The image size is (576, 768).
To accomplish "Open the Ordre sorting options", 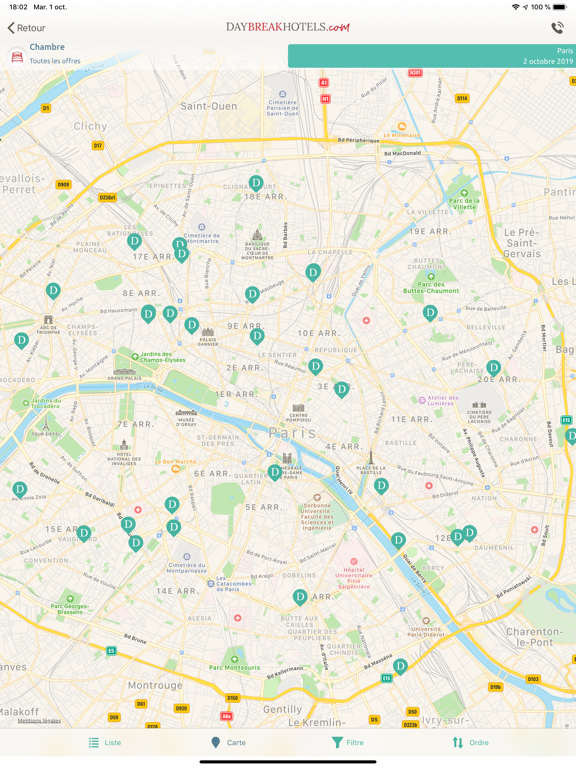I will tap(470, 743).
